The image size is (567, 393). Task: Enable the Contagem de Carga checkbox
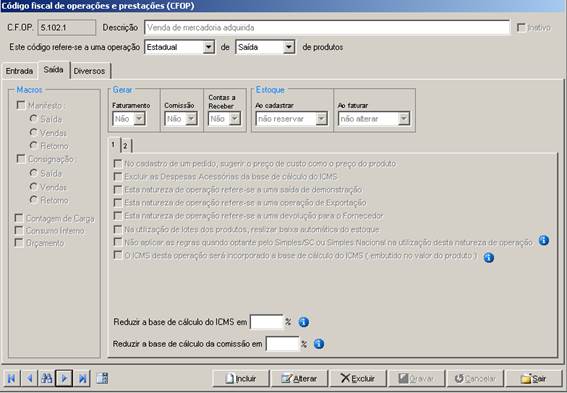tap(18, 218)
